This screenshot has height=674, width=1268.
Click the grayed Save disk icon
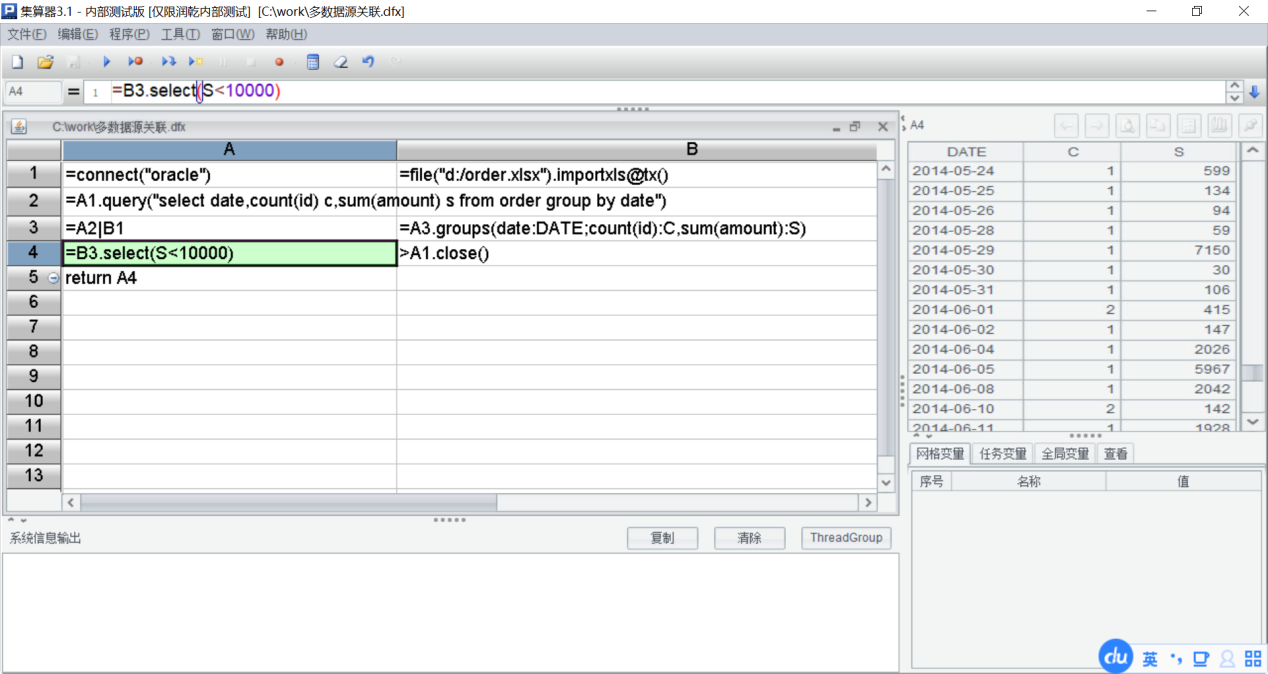(73, 62)
